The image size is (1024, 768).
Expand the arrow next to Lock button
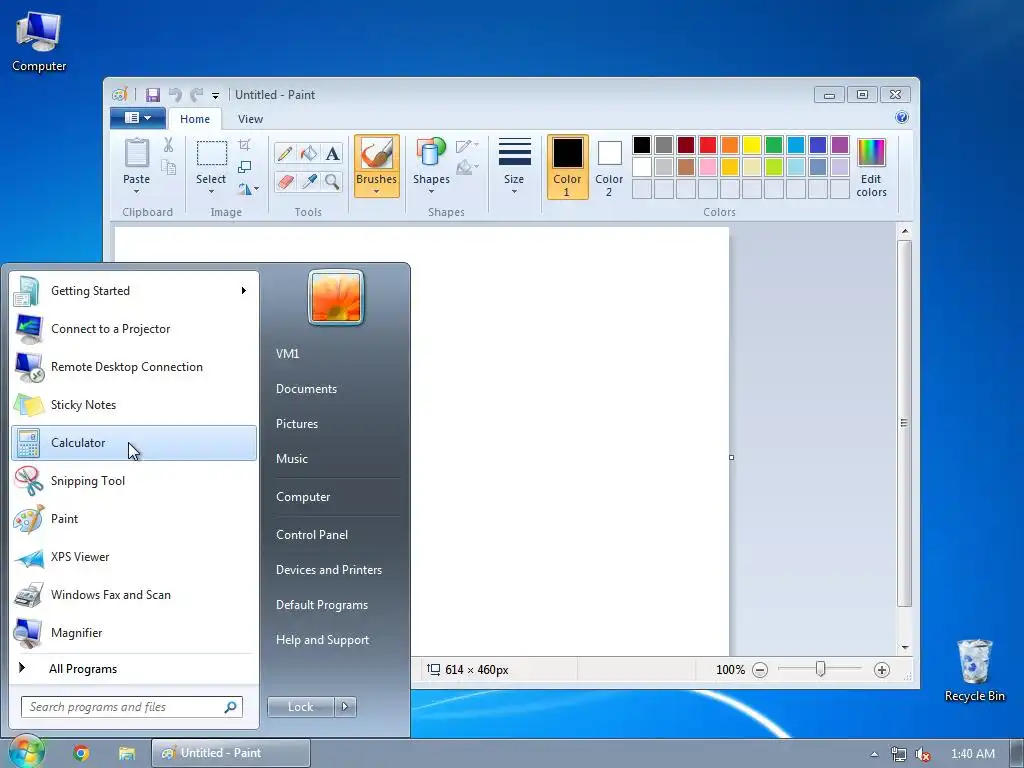click(x=345, y=707)
